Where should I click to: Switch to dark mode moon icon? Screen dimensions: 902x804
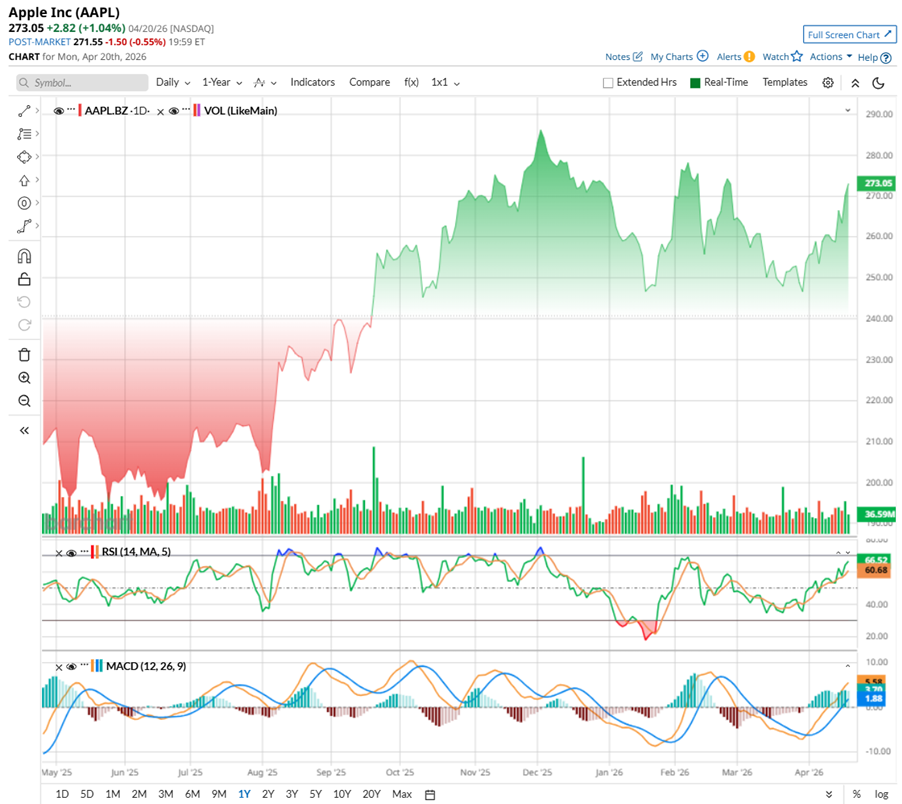pyautogui.click(x=878, y=83)
